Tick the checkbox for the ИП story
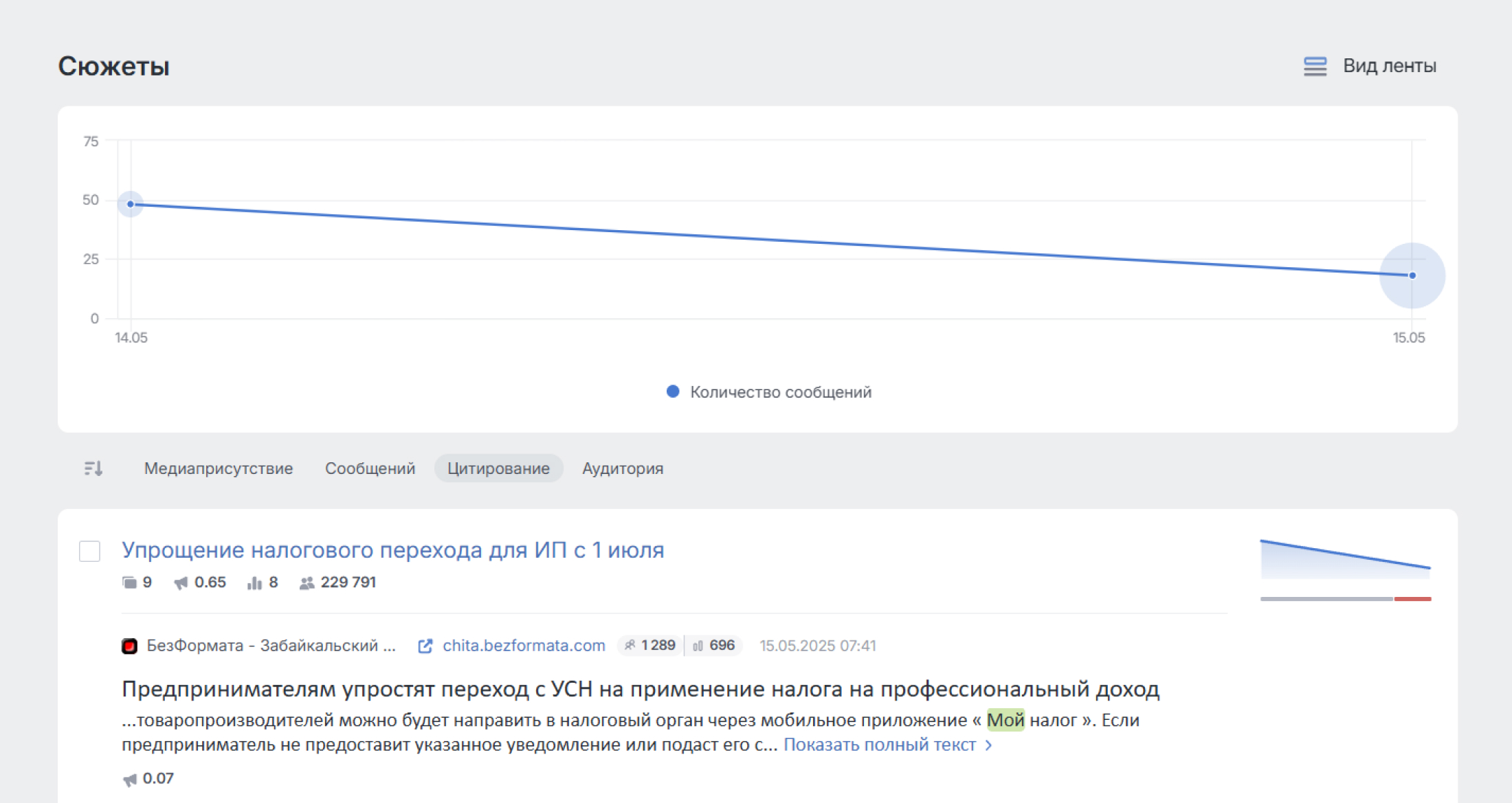The image size is (1512, 803). pos(89,551)
